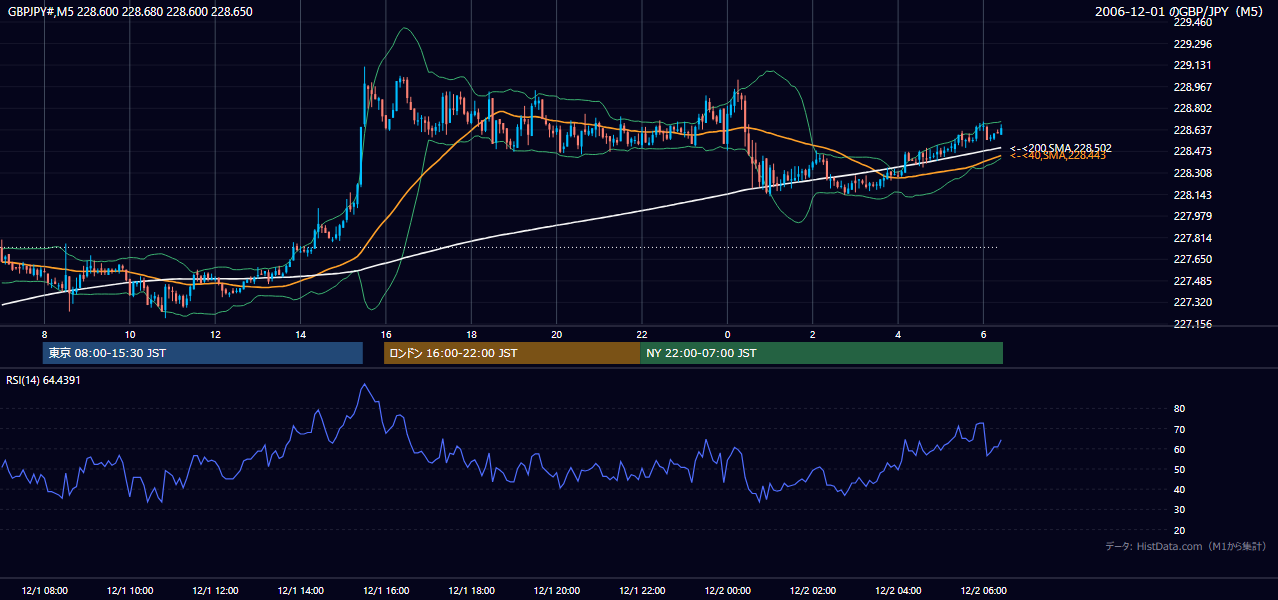Click RSI scale value 70
This screenshot has width=1278, height=600.
pyautogui.click(x=1179, y=430)
